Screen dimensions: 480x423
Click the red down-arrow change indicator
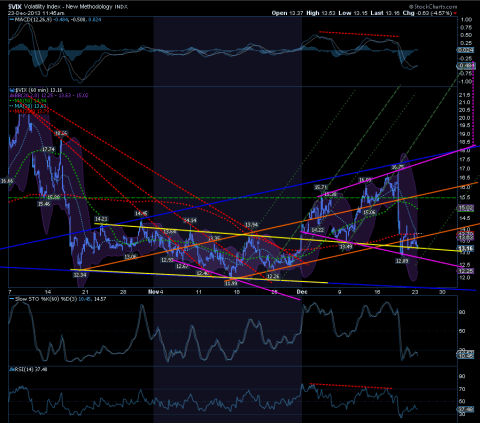point(455,13)
